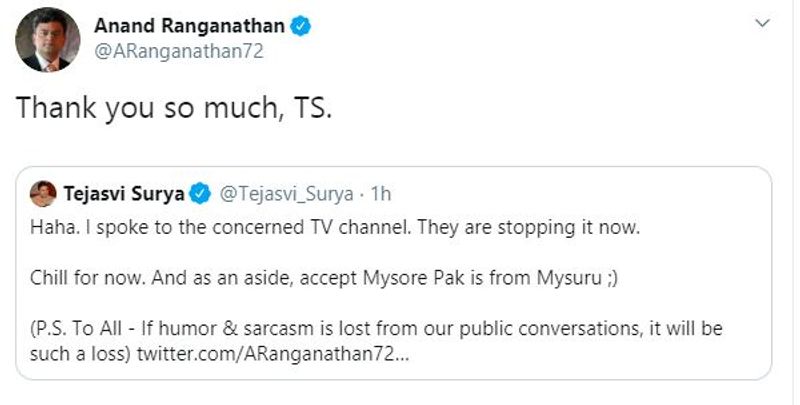This screenshot has width=800, height=405.
Task: Click the "Thank you so much, TS." text
Action: [x=173, y=109]
